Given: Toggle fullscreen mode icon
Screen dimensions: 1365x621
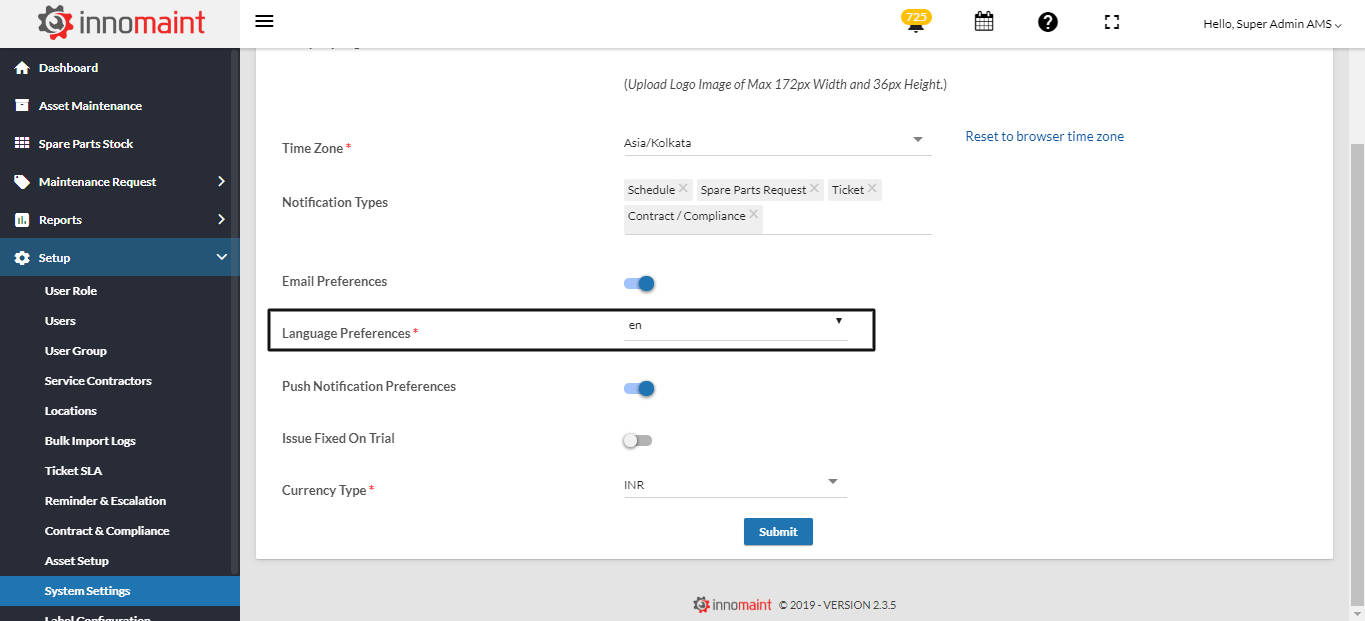Looking at the screenshot, I should click(1112, 22).
